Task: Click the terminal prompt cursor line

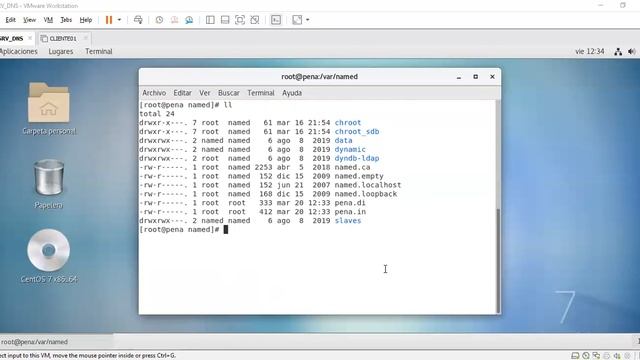Action: pos(183,229)
